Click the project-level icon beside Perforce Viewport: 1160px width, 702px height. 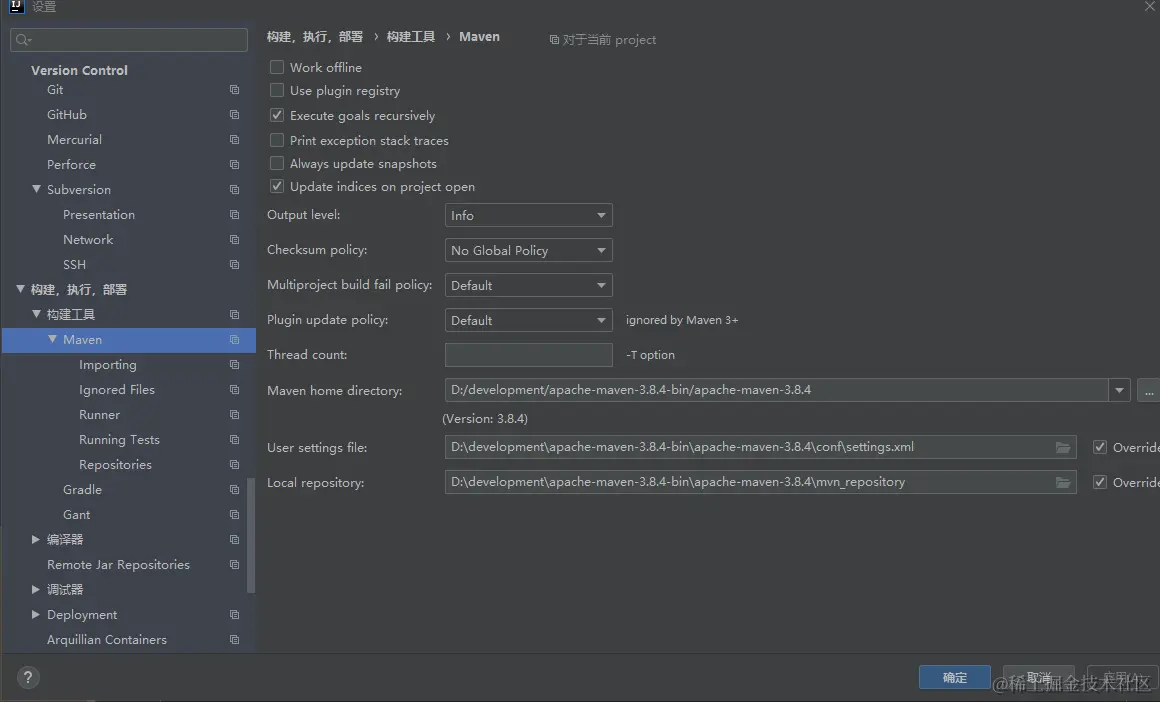(x=235, y=164)
